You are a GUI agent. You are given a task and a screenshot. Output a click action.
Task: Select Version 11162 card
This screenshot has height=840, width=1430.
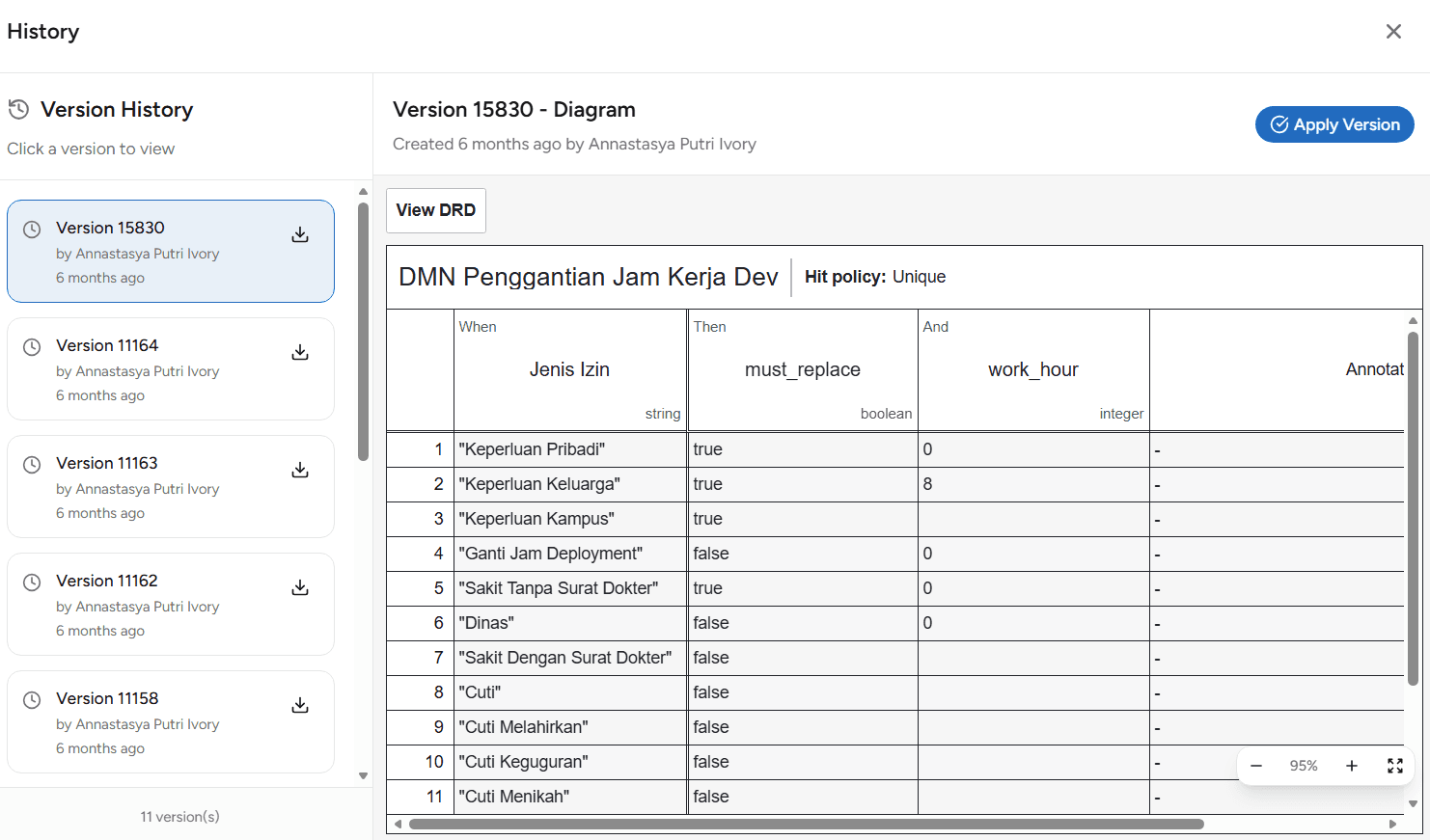coord(171,605)
